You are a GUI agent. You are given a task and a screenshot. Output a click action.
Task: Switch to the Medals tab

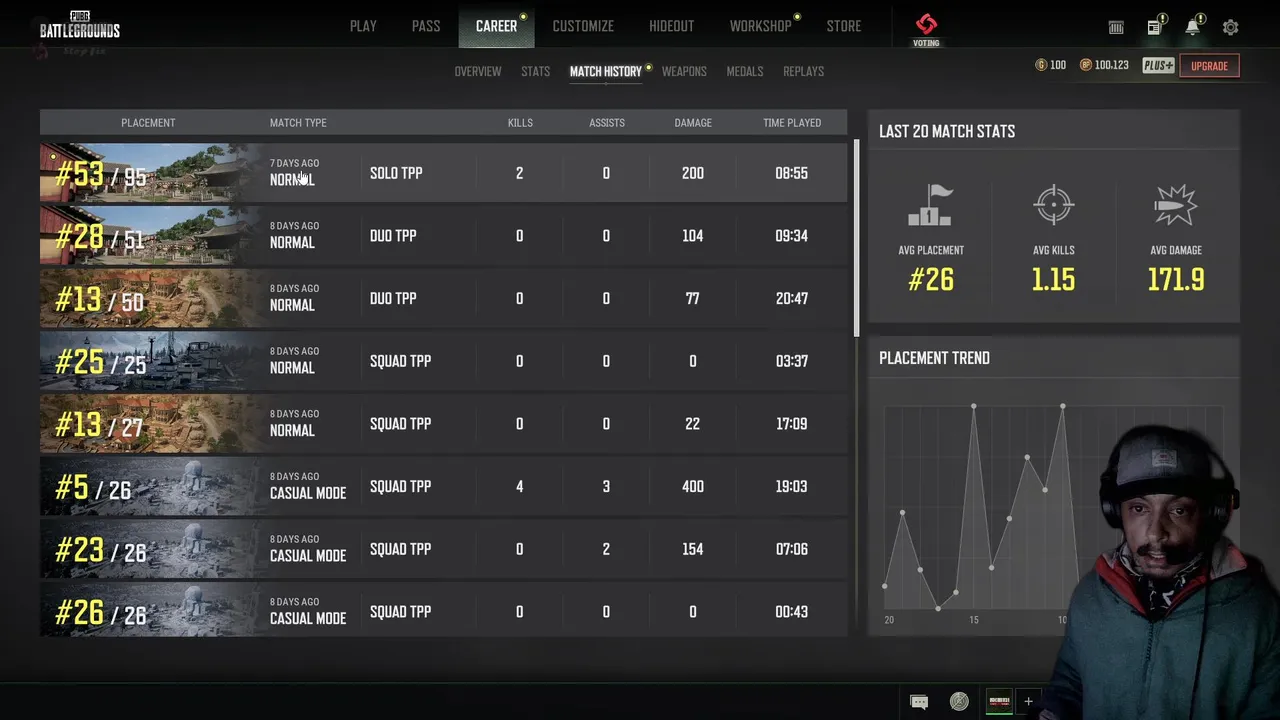(x=745, y=71)
